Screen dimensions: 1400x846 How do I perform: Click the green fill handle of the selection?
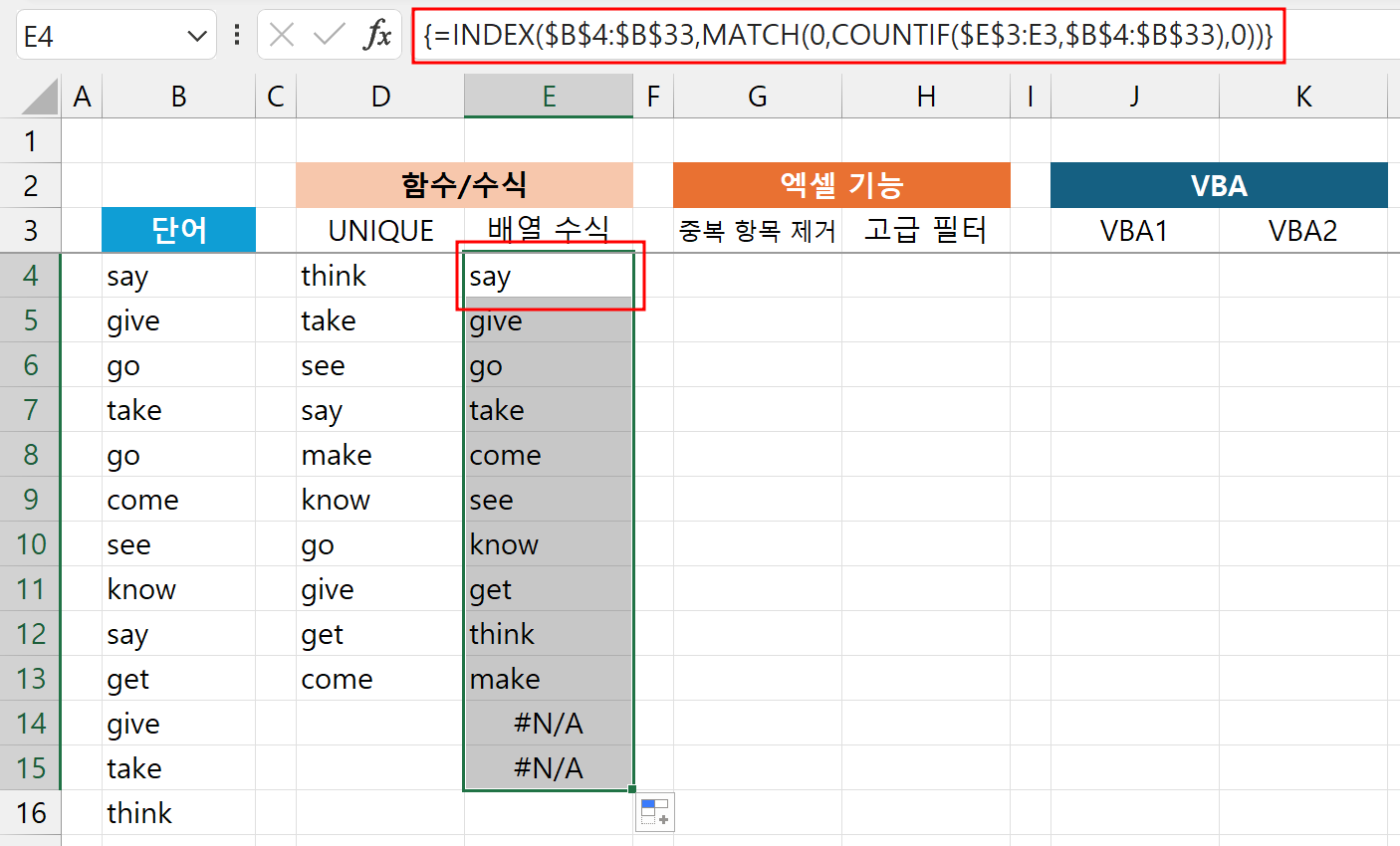pos(630,788)
